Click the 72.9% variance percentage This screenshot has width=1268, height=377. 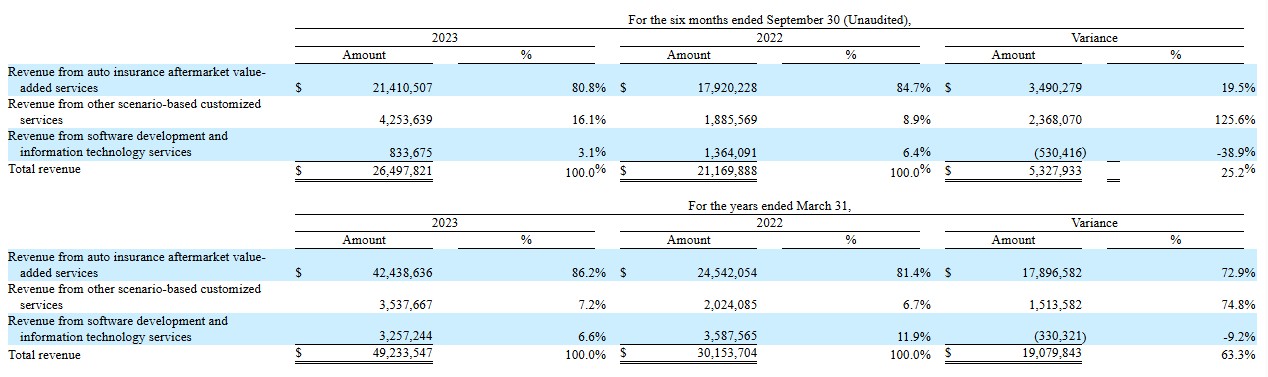point(1238,273)
